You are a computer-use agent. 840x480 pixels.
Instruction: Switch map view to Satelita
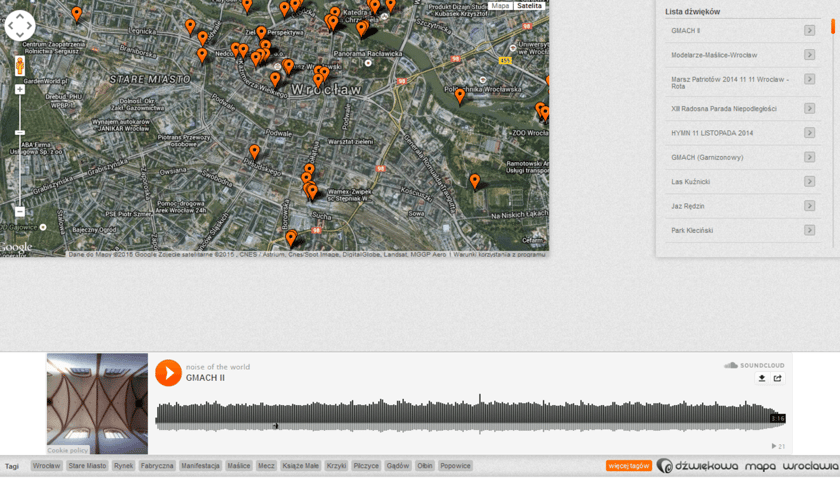pos(529,6)
